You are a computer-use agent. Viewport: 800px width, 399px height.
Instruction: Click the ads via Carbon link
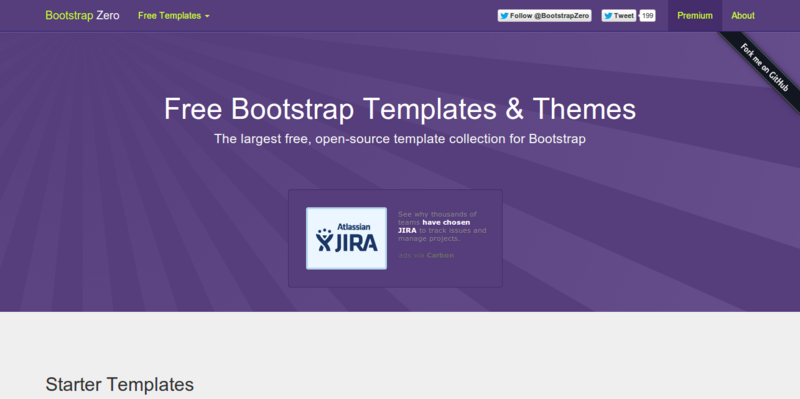point(426,255)
